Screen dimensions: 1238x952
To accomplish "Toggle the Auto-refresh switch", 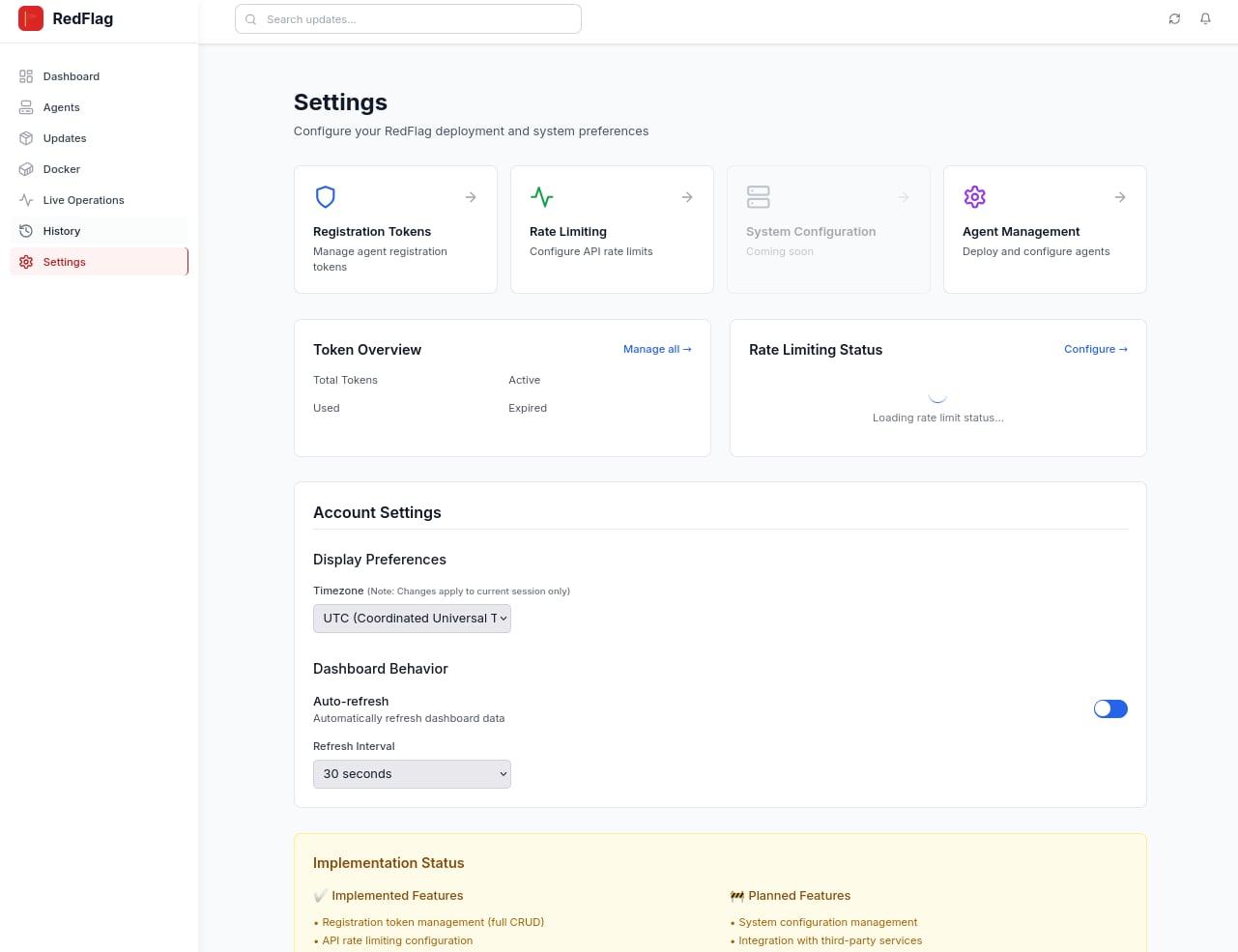I will click(x=1110, y=709).
